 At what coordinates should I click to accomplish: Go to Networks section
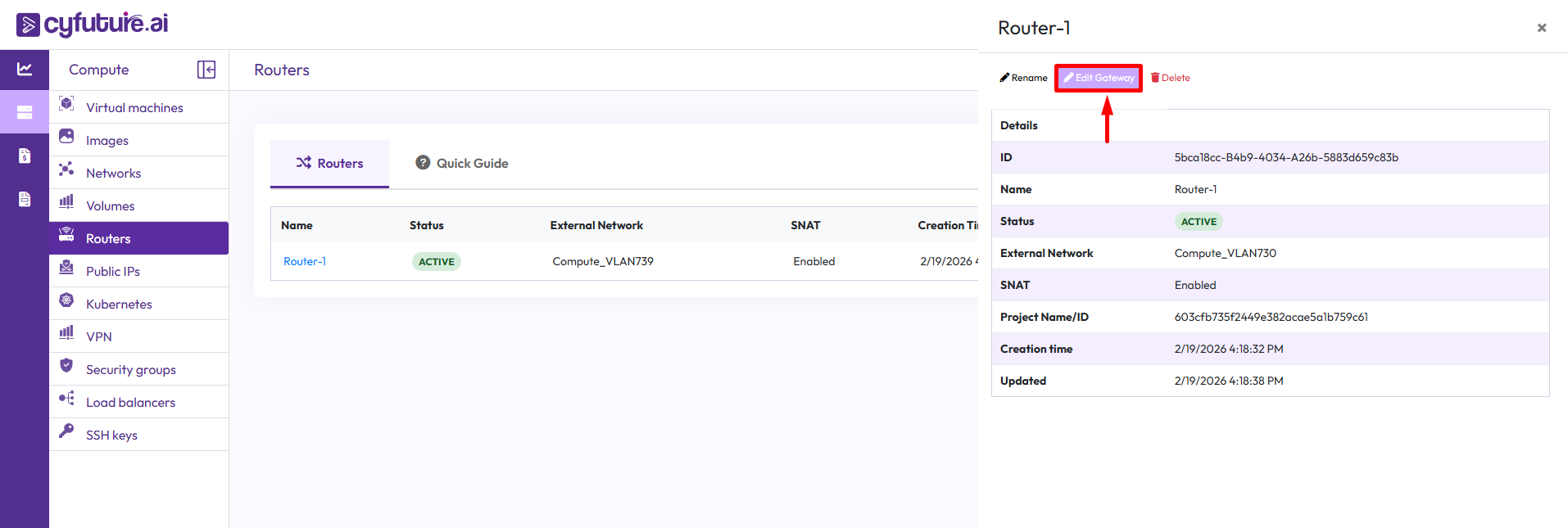pos(113,174)
